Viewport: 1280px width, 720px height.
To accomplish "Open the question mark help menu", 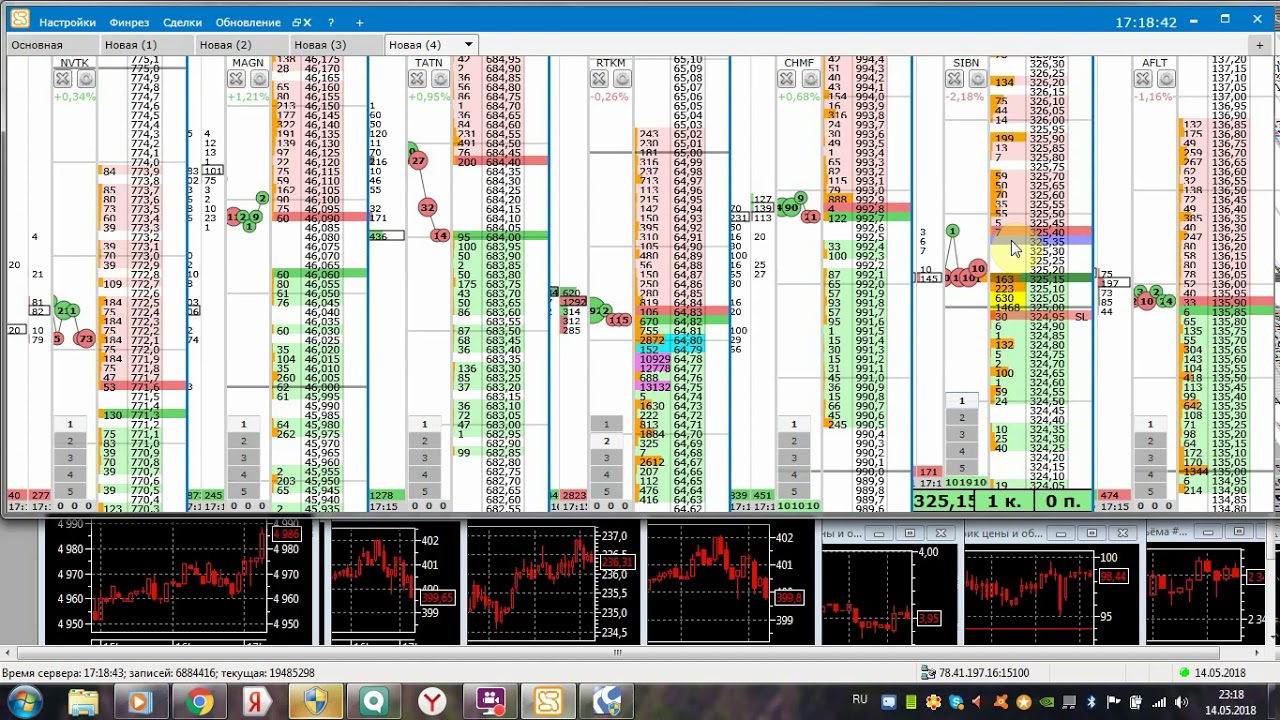I will pyautogui.click(x=330, y=22).
